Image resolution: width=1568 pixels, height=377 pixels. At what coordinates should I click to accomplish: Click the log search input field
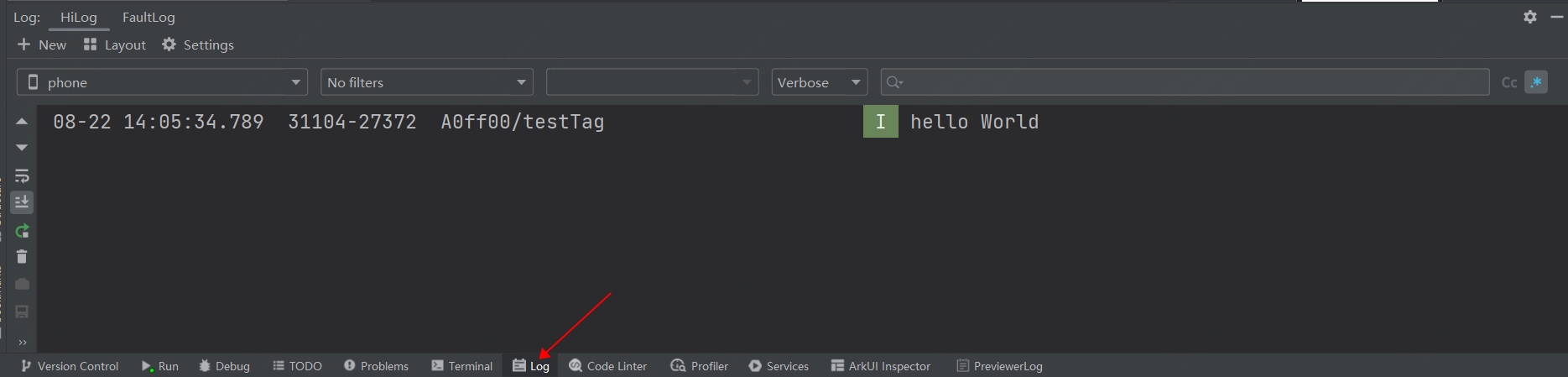pyautogui.click(x=1191, y=82)
